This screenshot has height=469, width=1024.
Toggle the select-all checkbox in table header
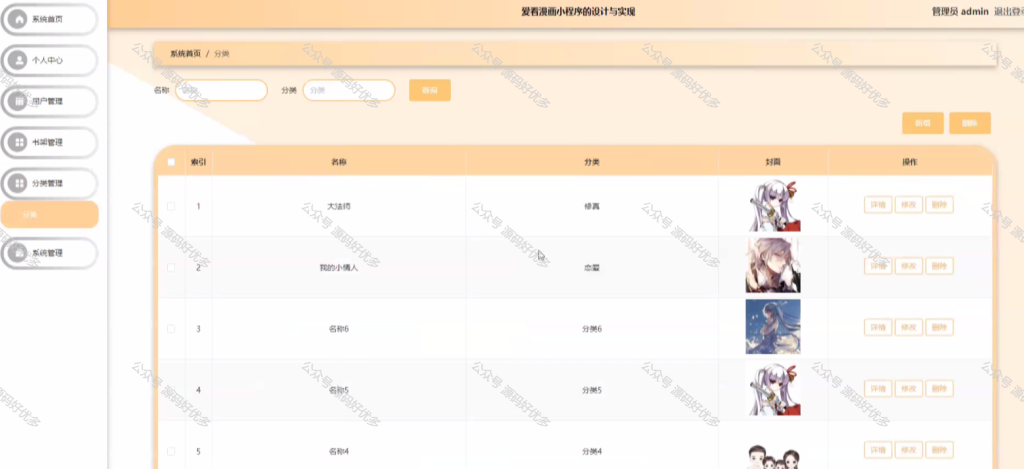[x=171, y=162]
